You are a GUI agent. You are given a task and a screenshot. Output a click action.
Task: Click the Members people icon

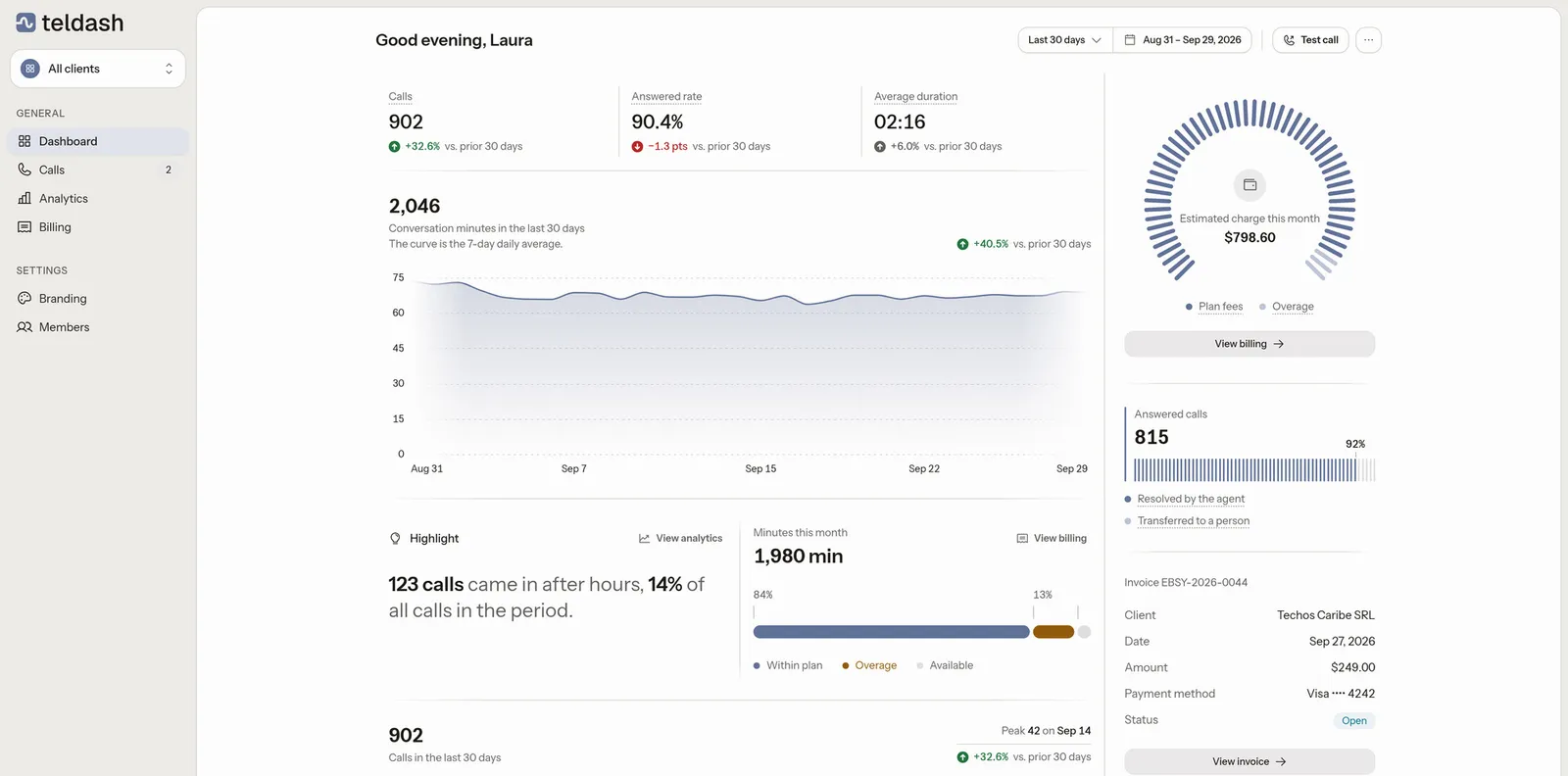tap(24, 327)
